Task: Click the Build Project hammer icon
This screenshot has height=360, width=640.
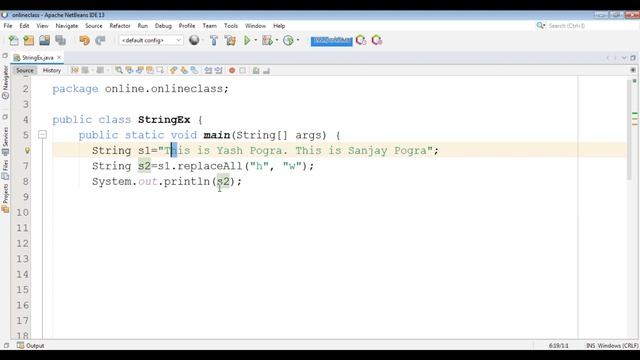Action: (214, 40)
